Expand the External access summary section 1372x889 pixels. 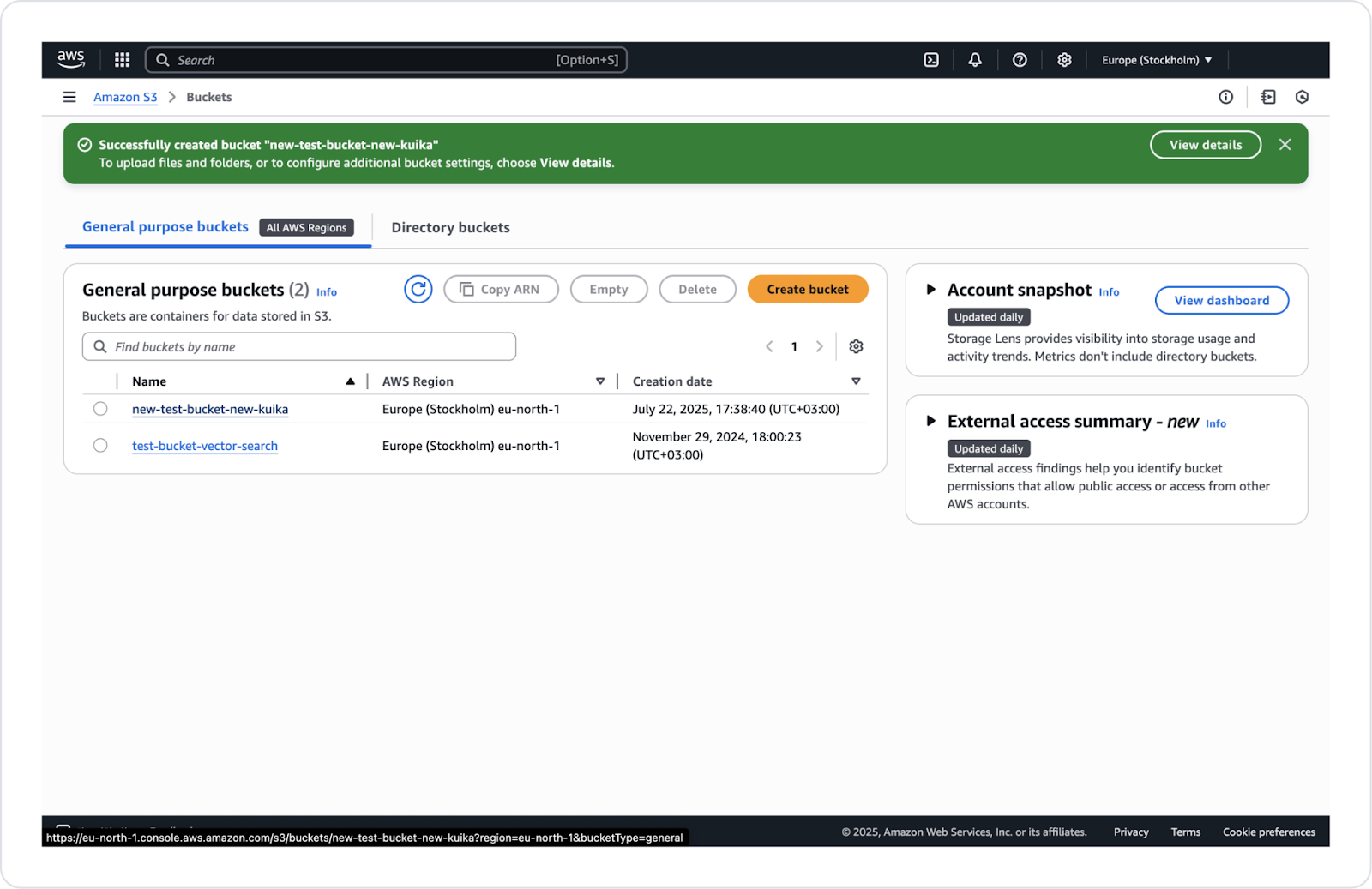tap(930, 421)
